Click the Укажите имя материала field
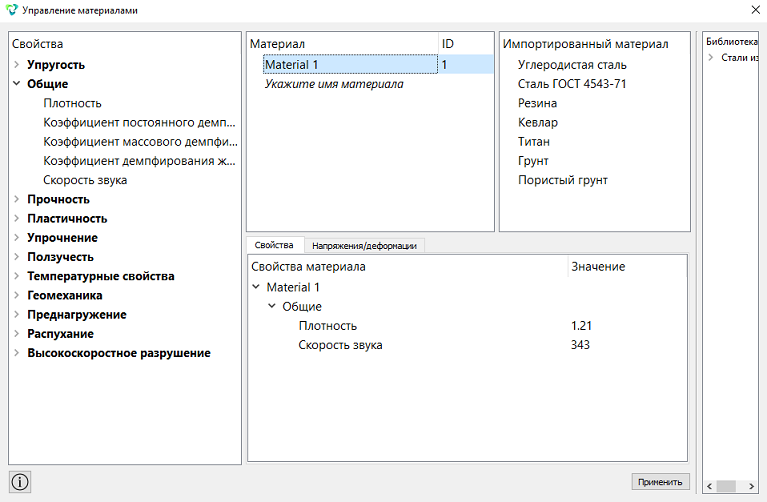This screenshot has width=767, height=502. pyautogui.click(x=334, y=84)
